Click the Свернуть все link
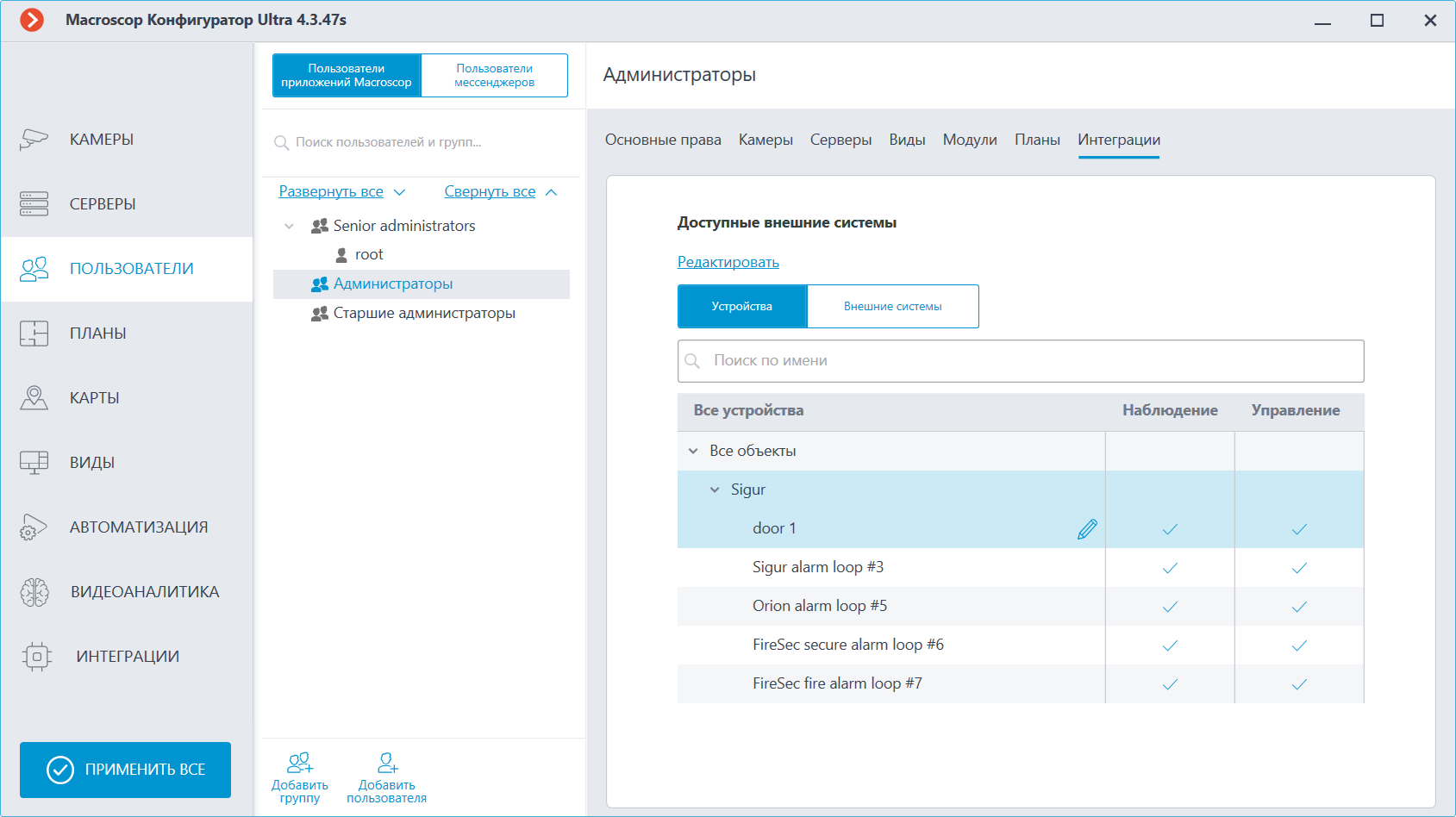1456x817 pixels. tap(490, 191)
